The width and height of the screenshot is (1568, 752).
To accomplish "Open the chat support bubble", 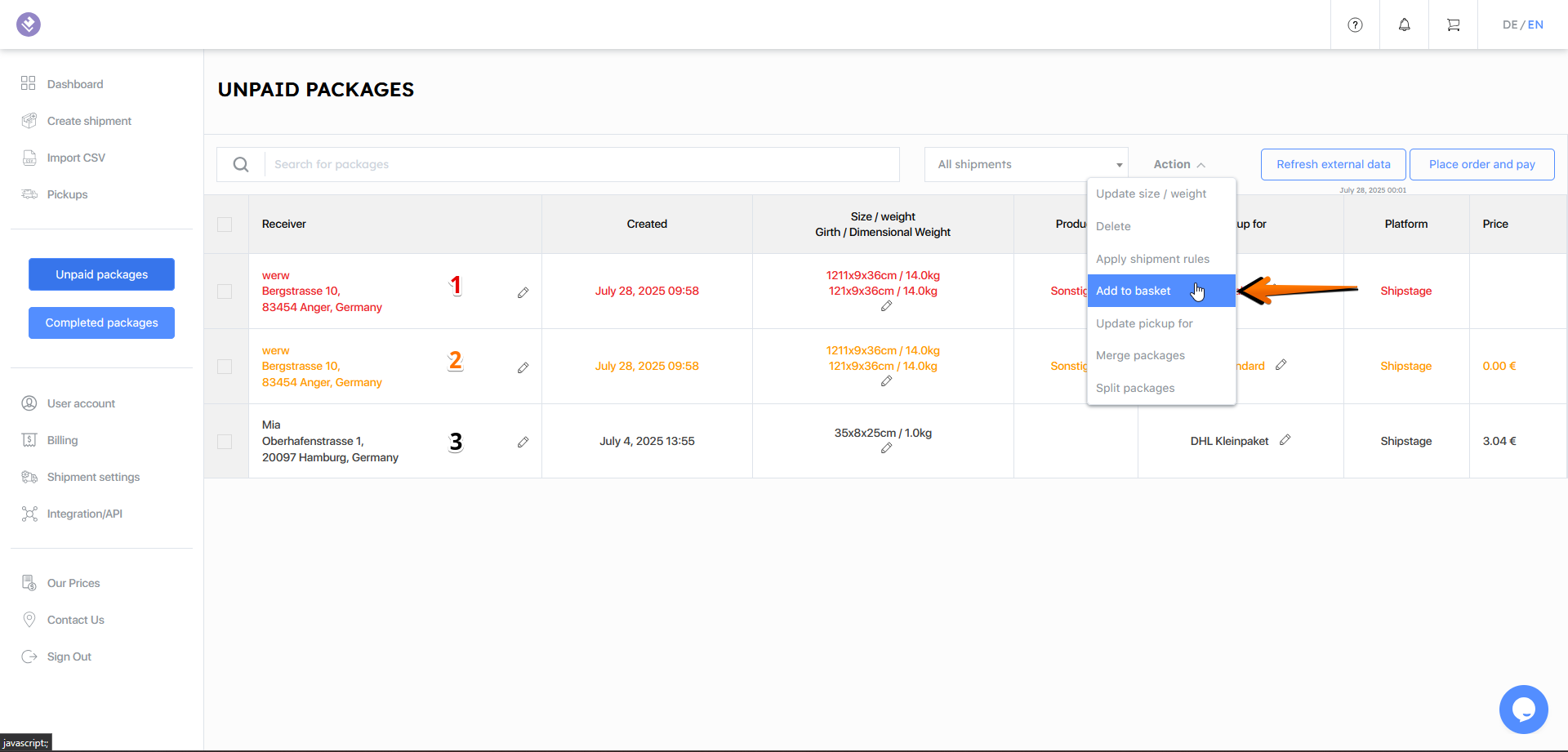I will [1523, 709].
